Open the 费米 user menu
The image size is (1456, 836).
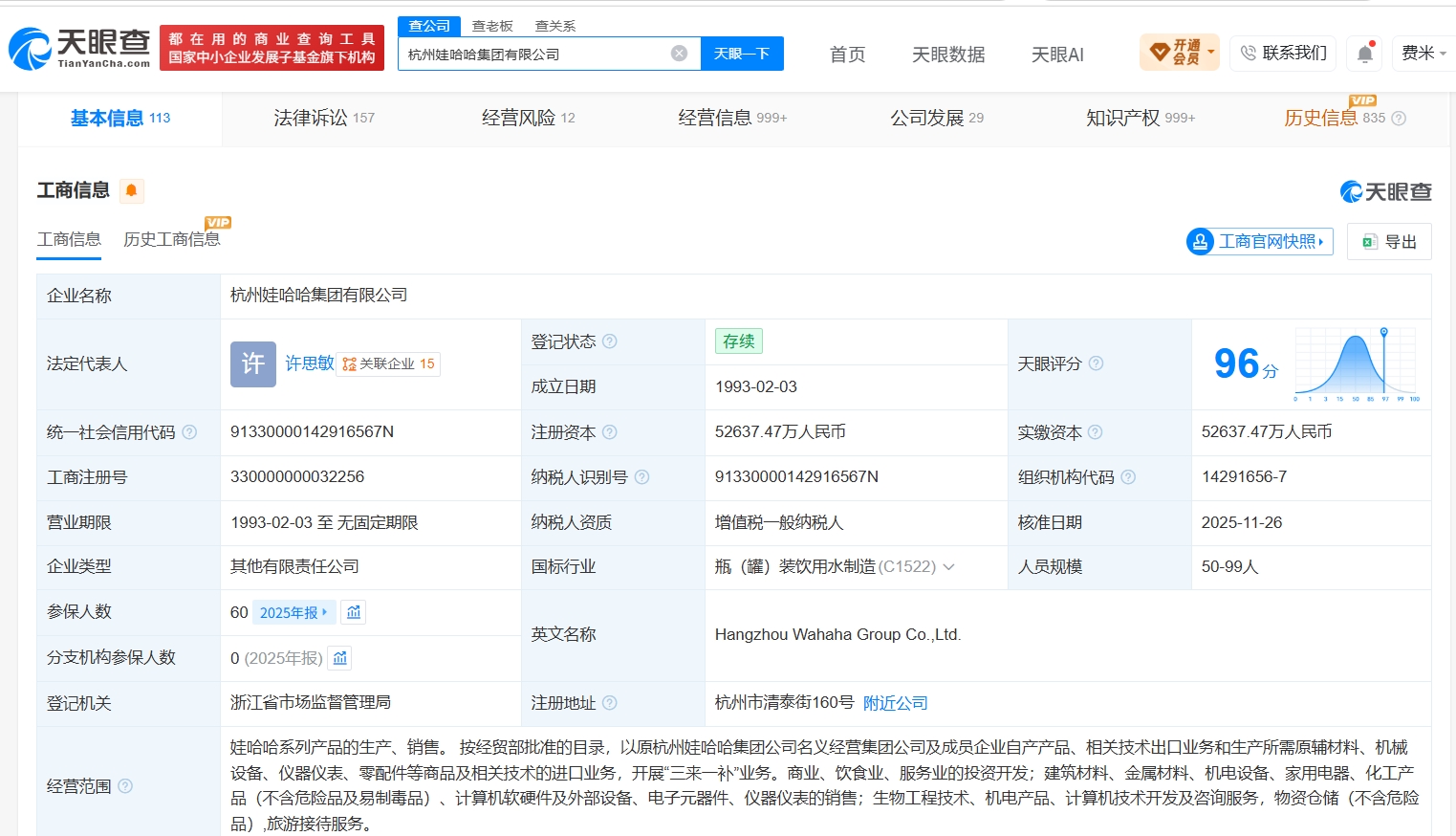(1423, 53)
